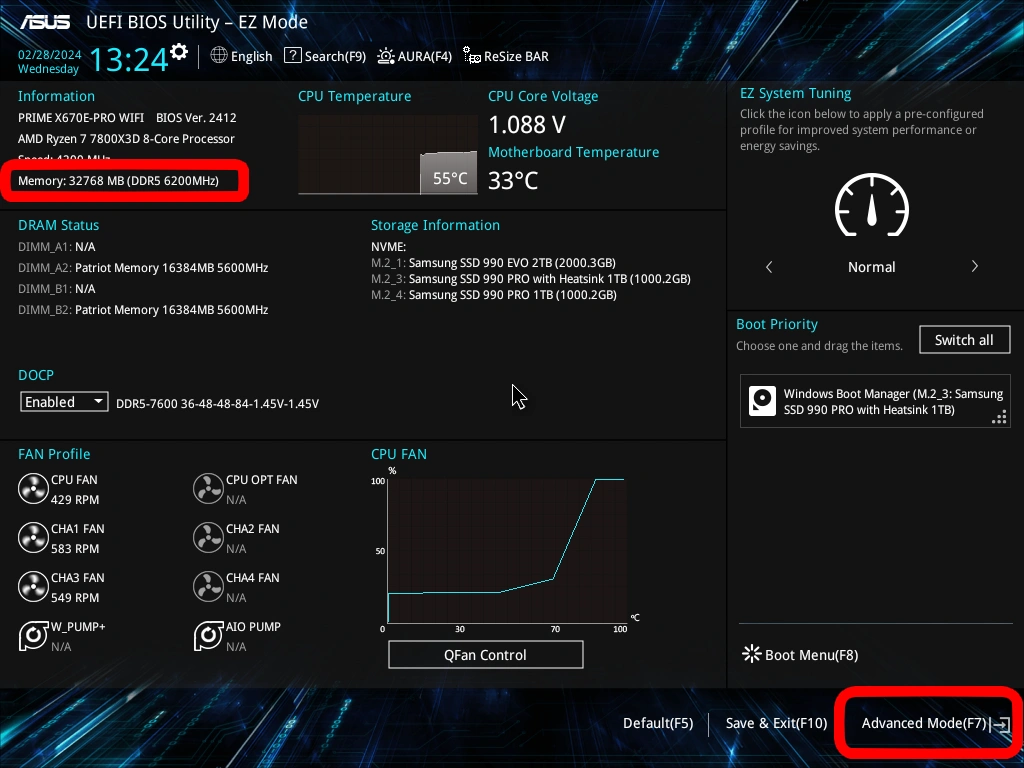This screenshot has width=1024, height=768.
Task: Select the CPU OPT FAN icon
Action: coord(208,488)
